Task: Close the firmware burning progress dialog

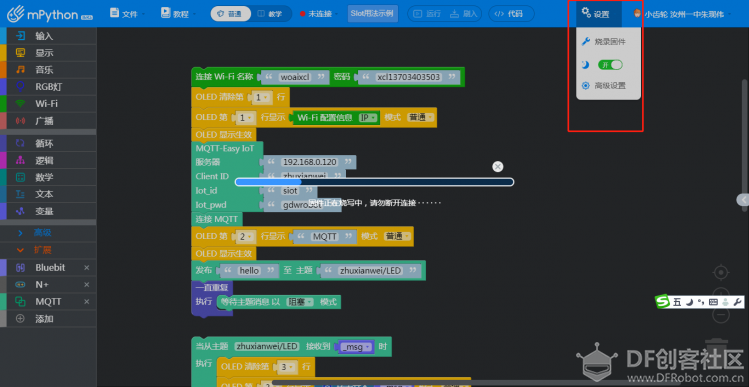Action: click(498, 166)
